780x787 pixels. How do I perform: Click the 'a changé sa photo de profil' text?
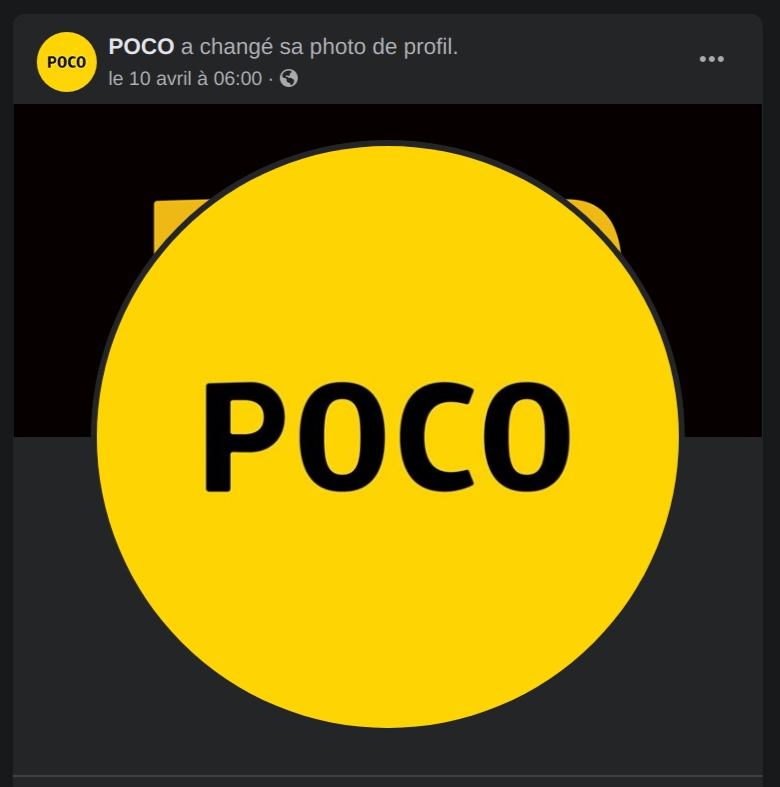(319, 47)
